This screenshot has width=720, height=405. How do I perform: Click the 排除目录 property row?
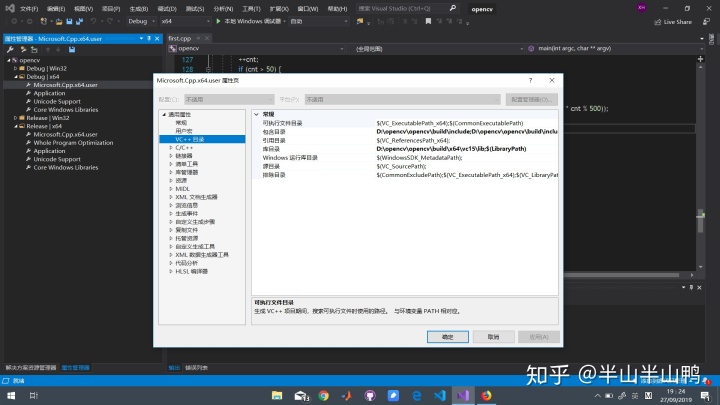tap(405, 175)
